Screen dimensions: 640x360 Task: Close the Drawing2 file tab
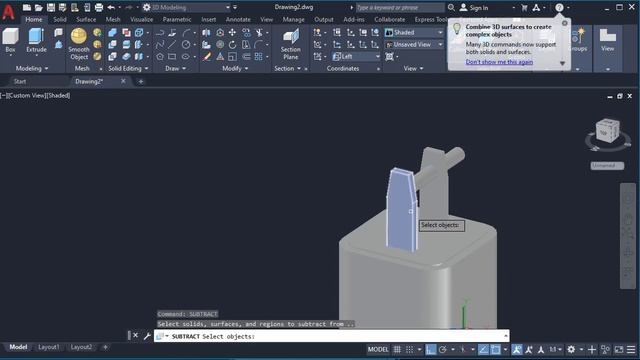(x=123, y=81)
